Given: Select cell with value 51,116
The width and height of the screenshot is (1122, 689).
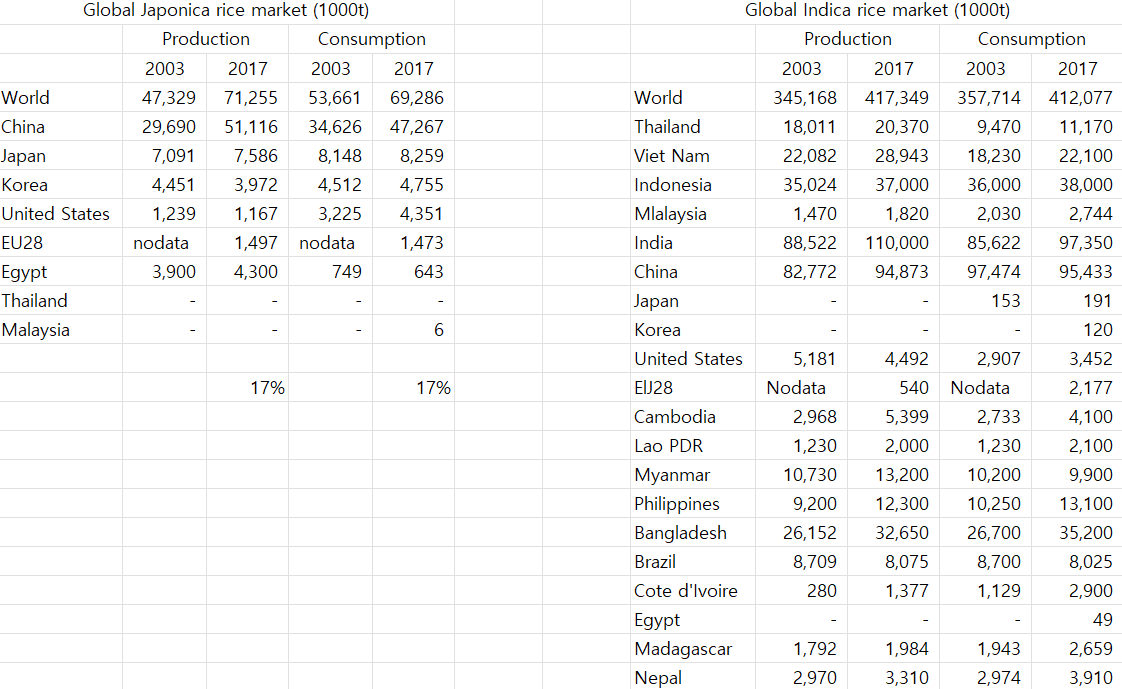Looking at the screenshot, I should tap(250, 127).
